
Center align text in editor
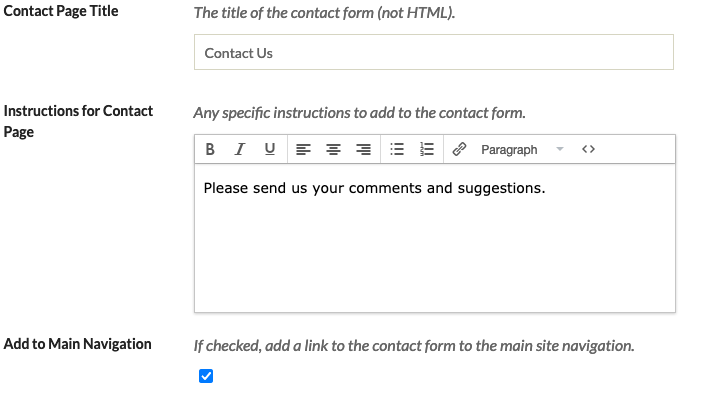(333, 149)
